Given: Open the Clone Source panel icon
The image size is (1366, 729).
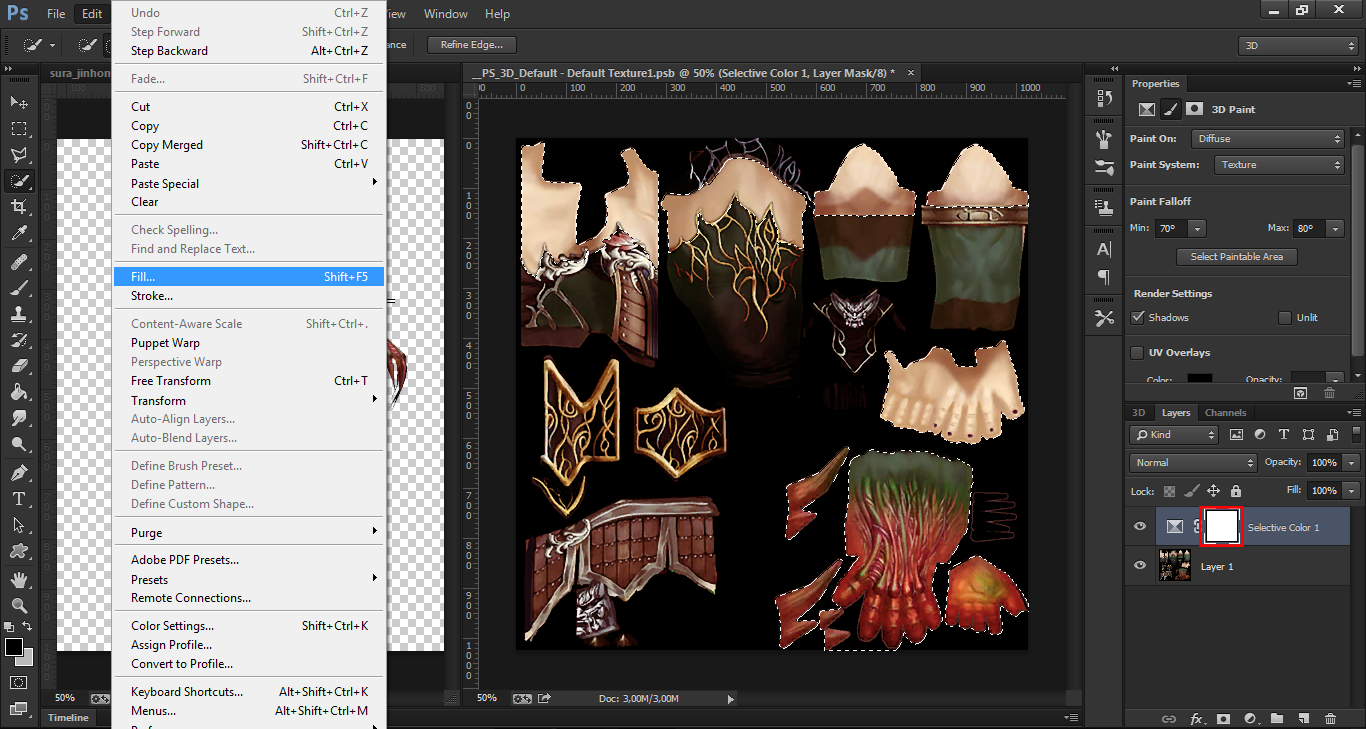Looking at the screenshot, I should click(1104, 208).
